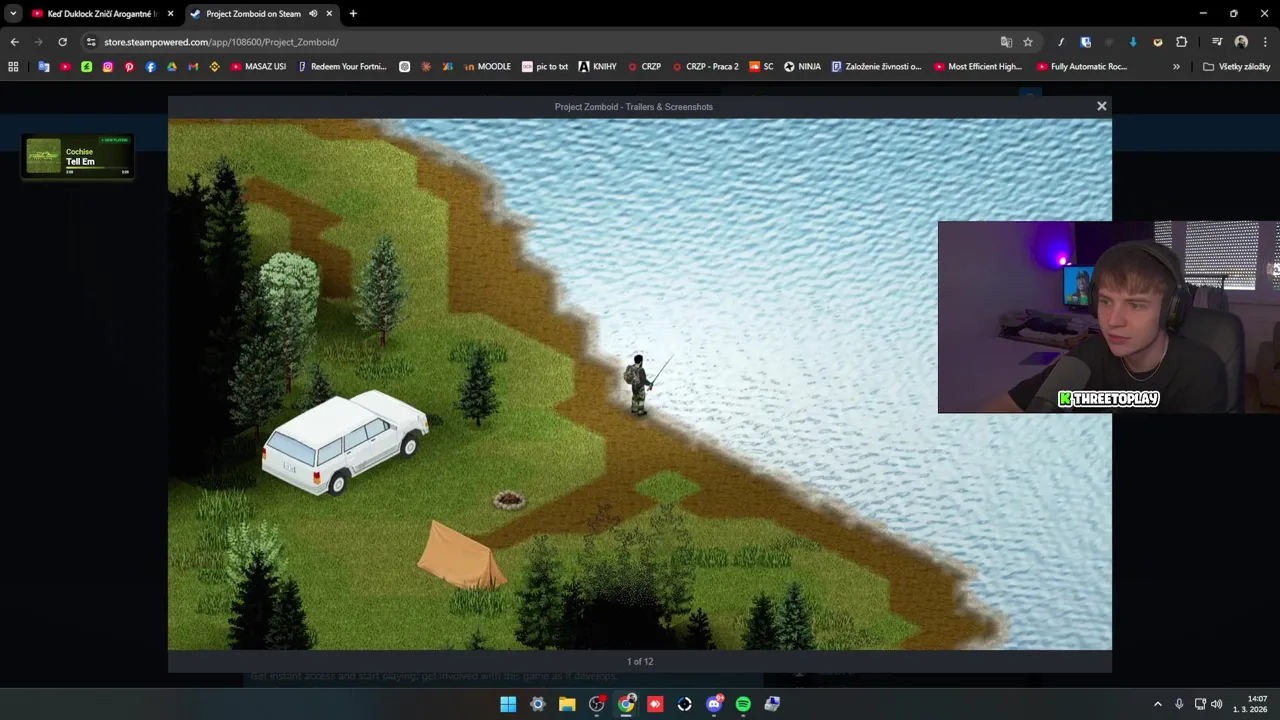The width and height of the screenshot is (1280, 720).
Task: Close the Project Zomboid on Steam tab
Action: [329, 14]
